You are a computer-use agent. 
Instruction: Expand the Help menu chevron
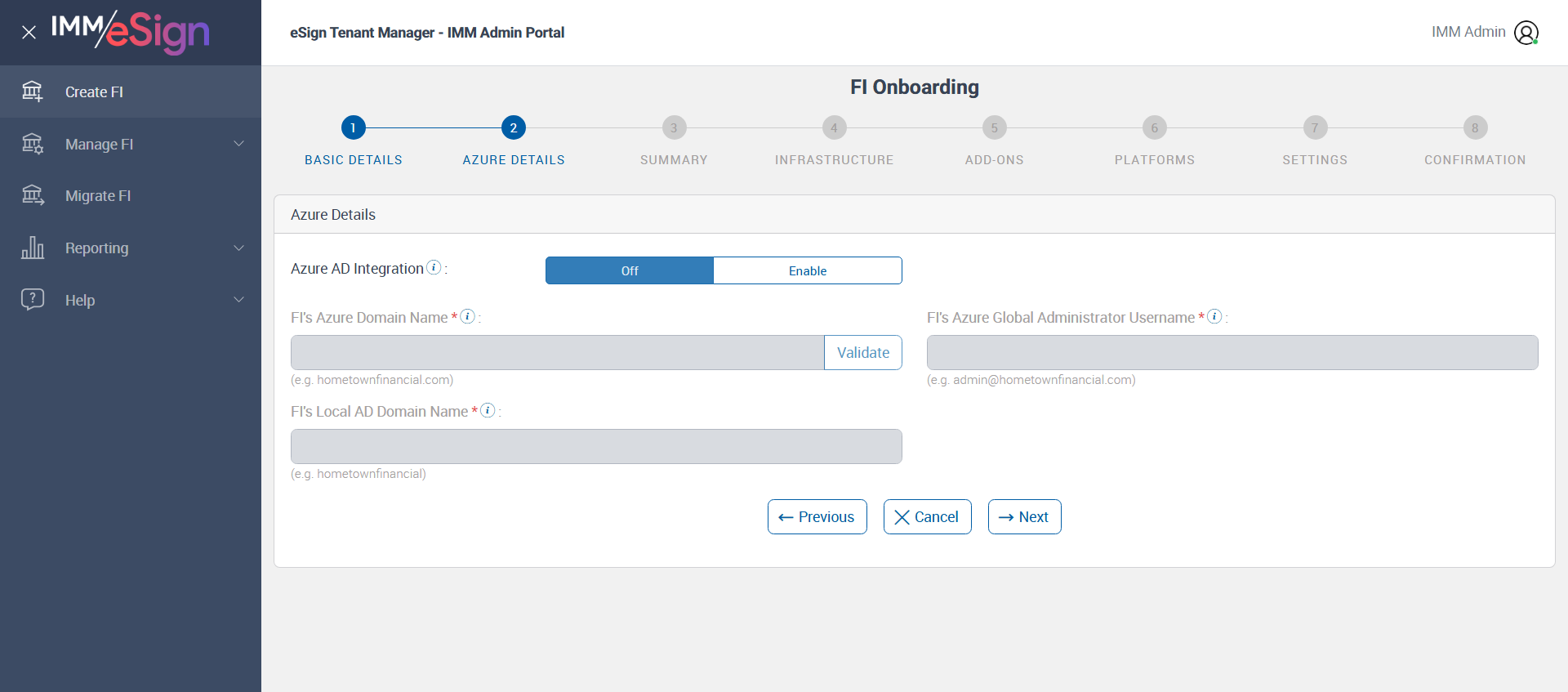239,299
